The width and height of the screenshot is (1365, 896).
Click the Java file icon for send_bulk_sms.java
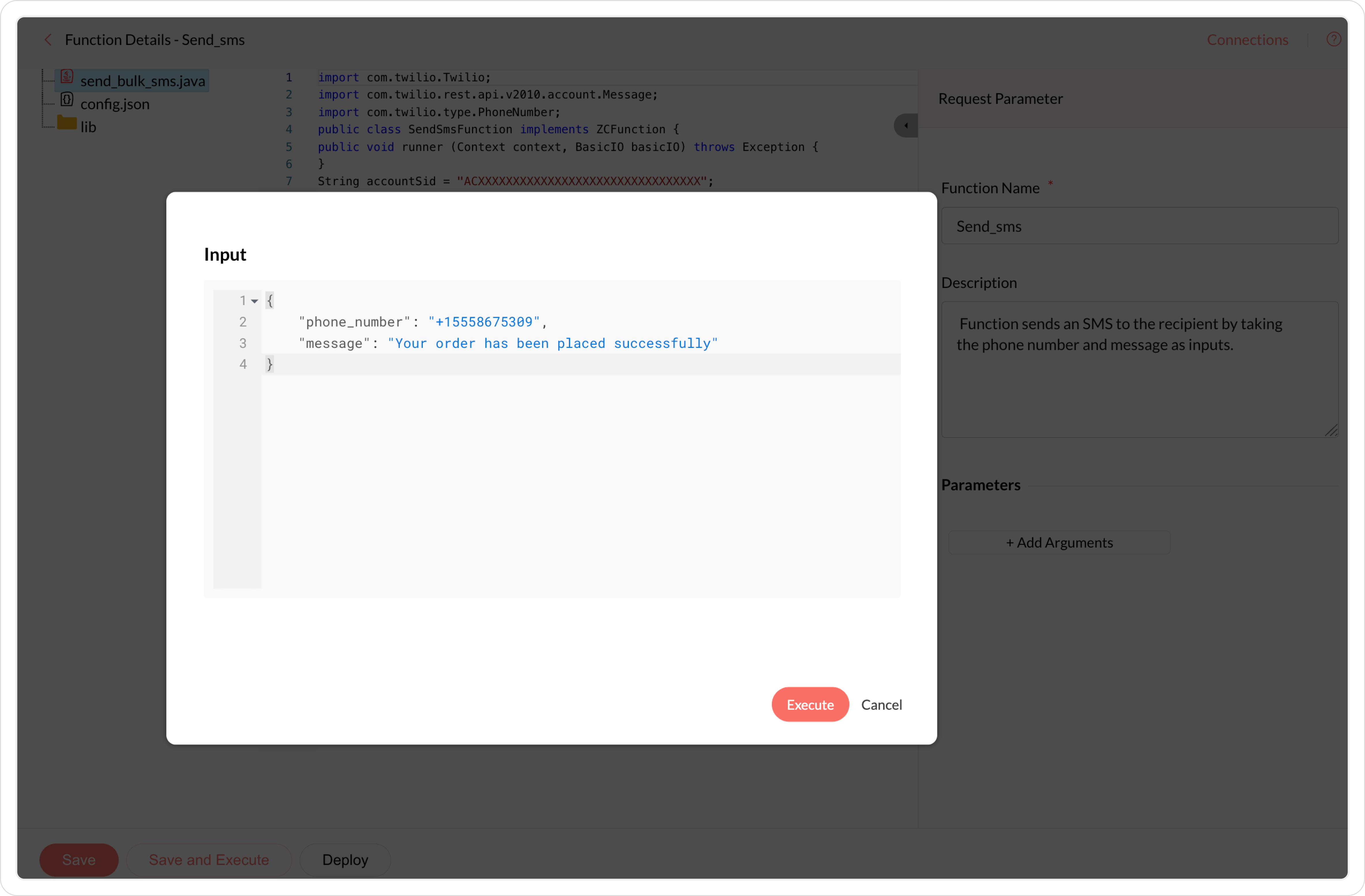(67, 77)
